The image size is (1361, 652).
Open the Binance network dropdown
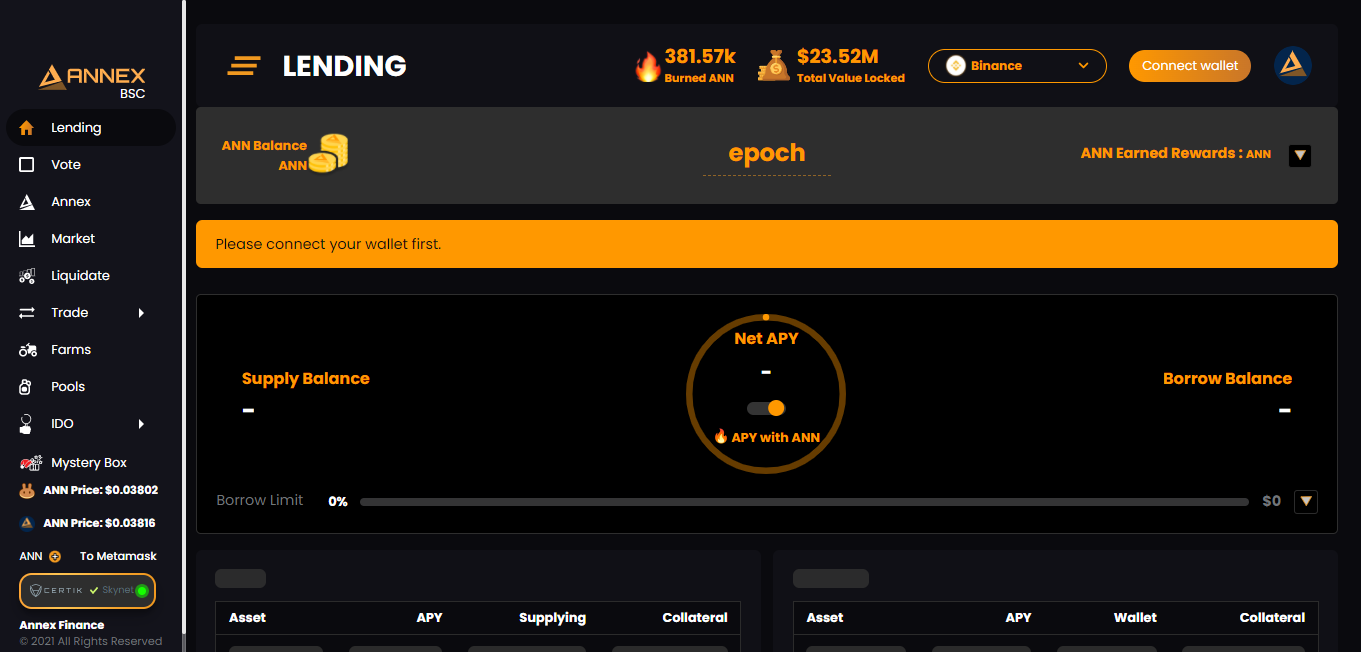[1016, 66]
